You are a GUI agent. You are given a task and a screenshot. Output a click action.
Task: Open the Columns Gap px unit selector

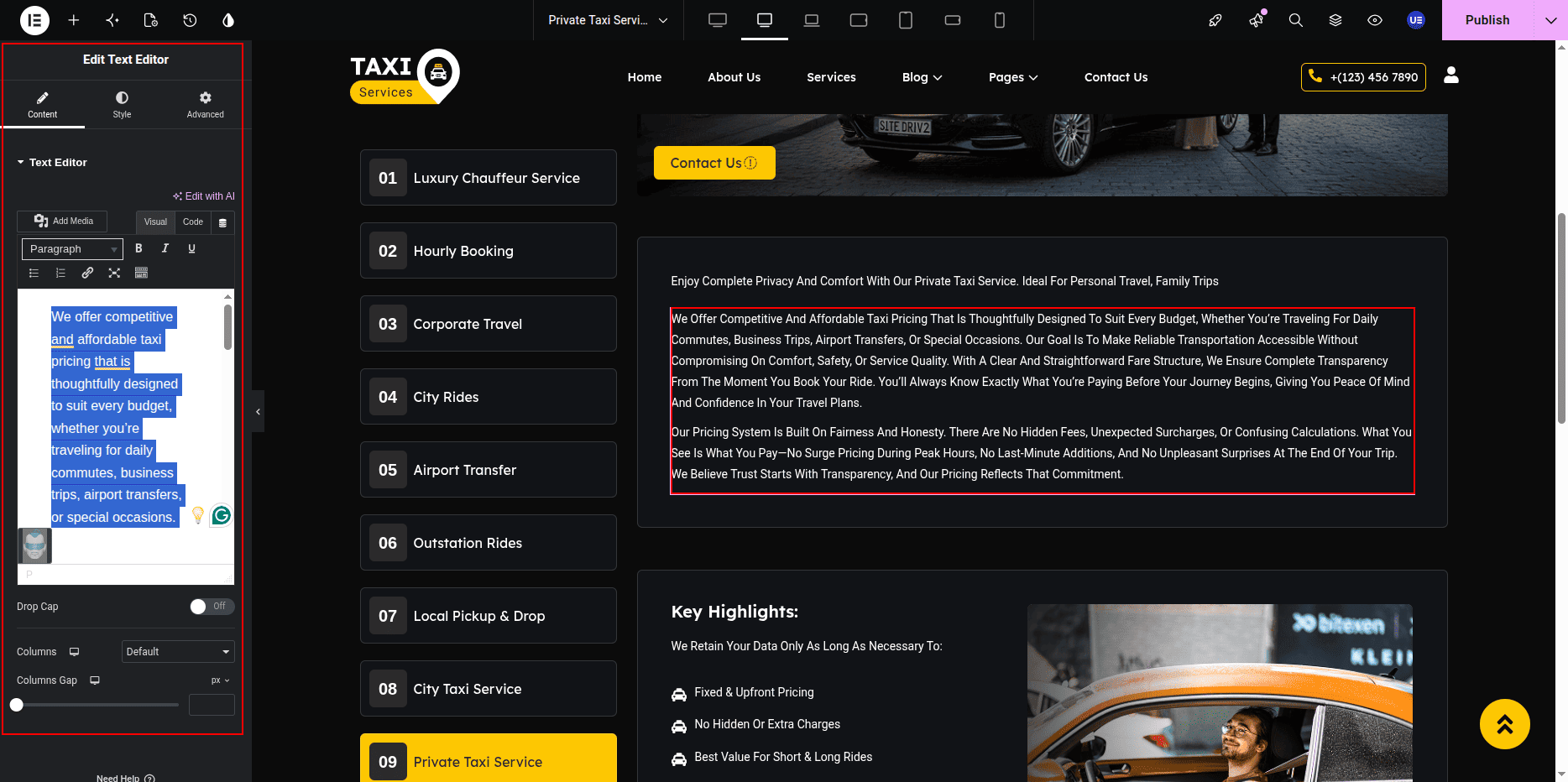(220, 680)
